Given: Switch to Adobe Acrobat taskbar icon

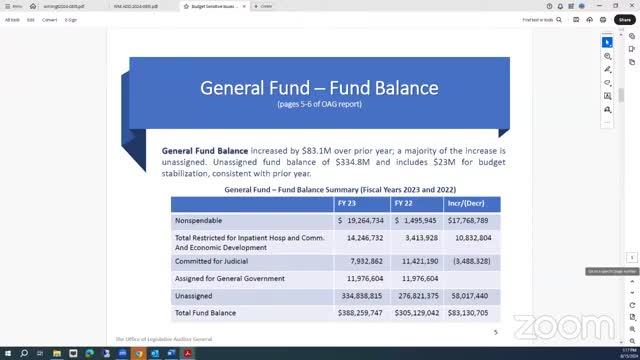Looking at the screenshot, I should 188,353.
